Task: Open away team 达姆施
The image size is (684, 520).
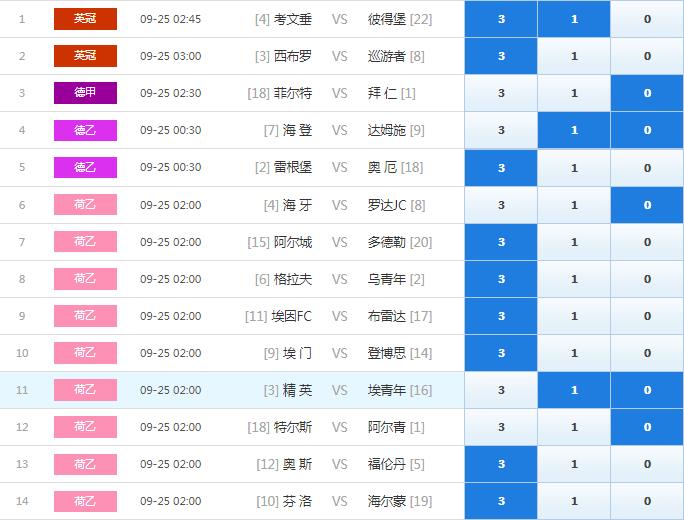Action: [386, 130]
